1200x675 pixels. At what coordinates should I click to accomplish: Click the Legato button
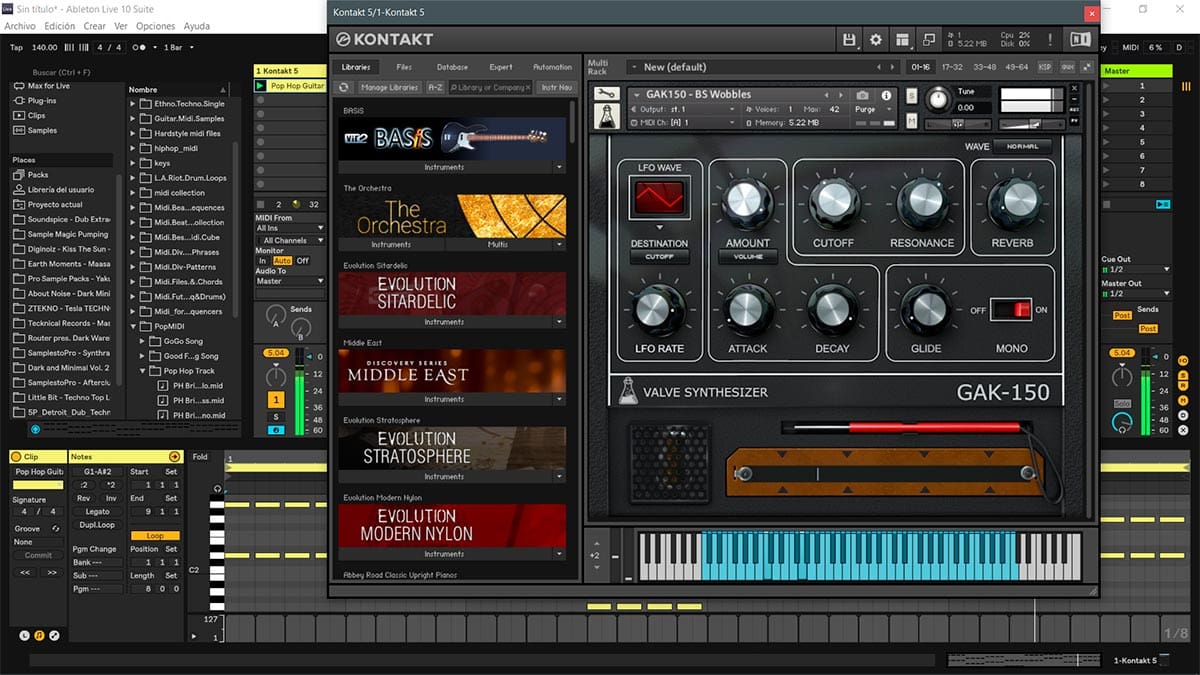(97, 511)
